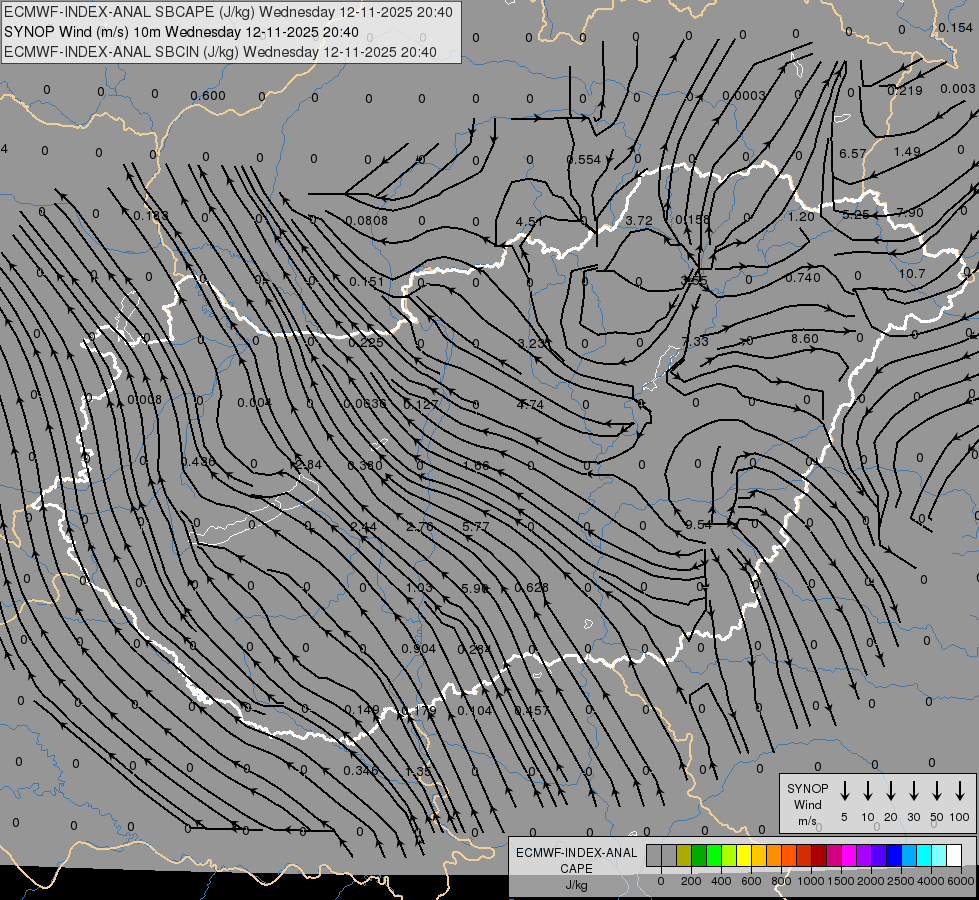Image resolution: width=979 pixels, height=900 pixels.
Task: Click the map value 0.0808
Action: [367, 221]
